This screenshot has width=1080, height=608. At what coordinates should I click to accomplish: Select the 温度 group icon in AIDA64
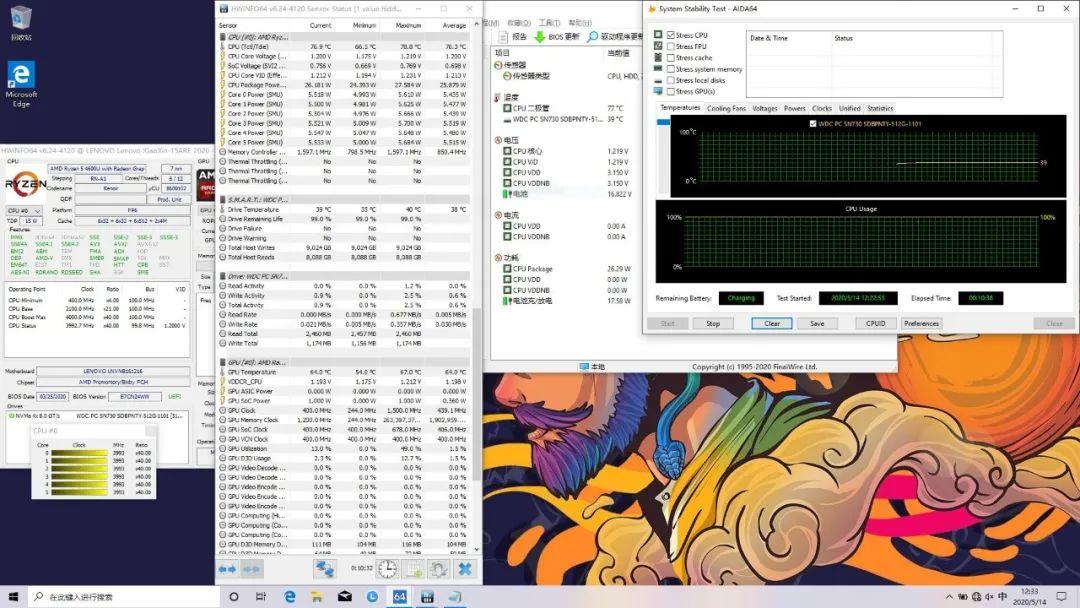(498, 97)
